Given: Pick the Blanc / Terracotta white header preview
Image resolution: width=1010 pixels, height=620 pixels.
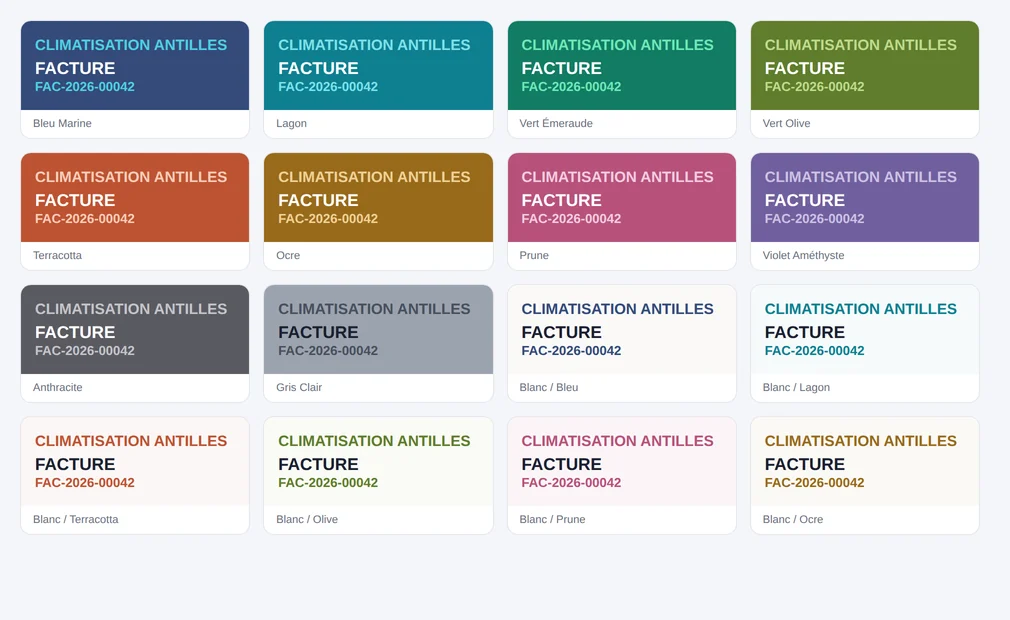Looking at the screenshot, I should [x=135, y=462].
